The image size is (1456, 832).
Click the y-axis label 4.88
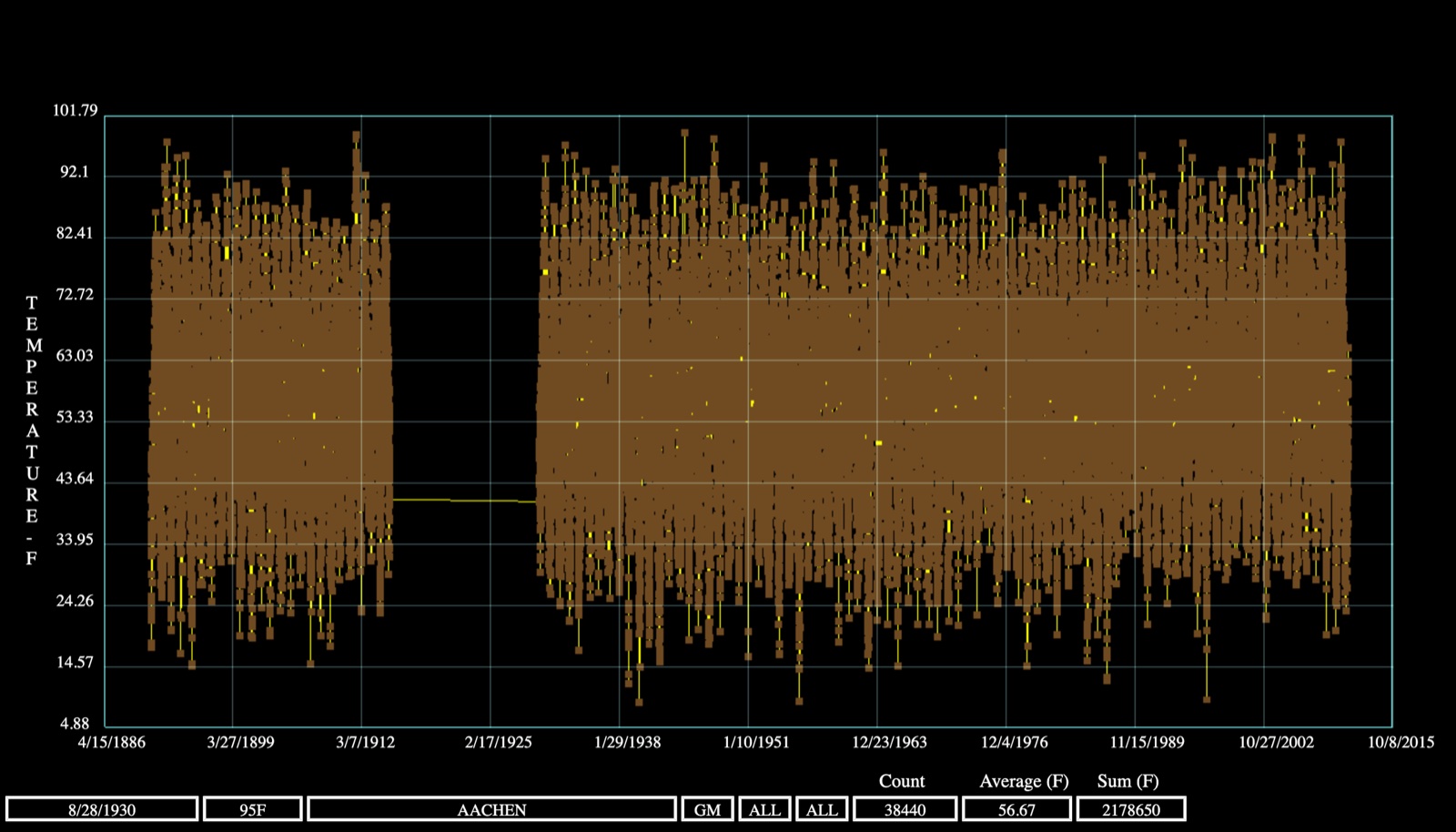pos(75,725)
